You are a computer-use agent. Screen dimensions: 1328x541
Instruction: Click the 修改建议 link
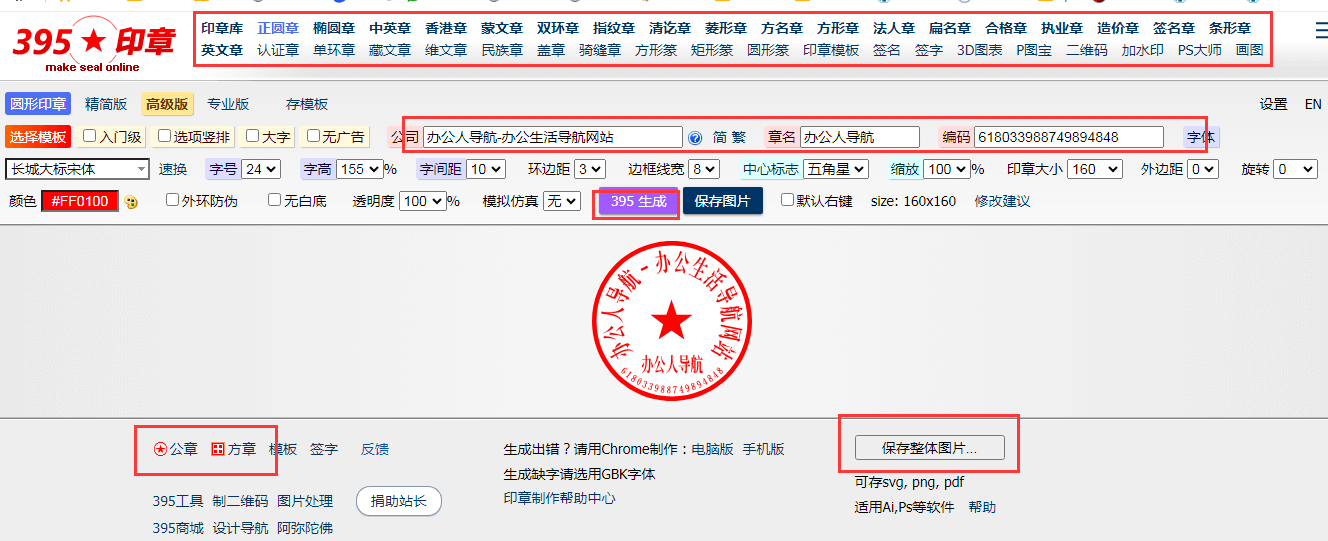(1002, 201)
